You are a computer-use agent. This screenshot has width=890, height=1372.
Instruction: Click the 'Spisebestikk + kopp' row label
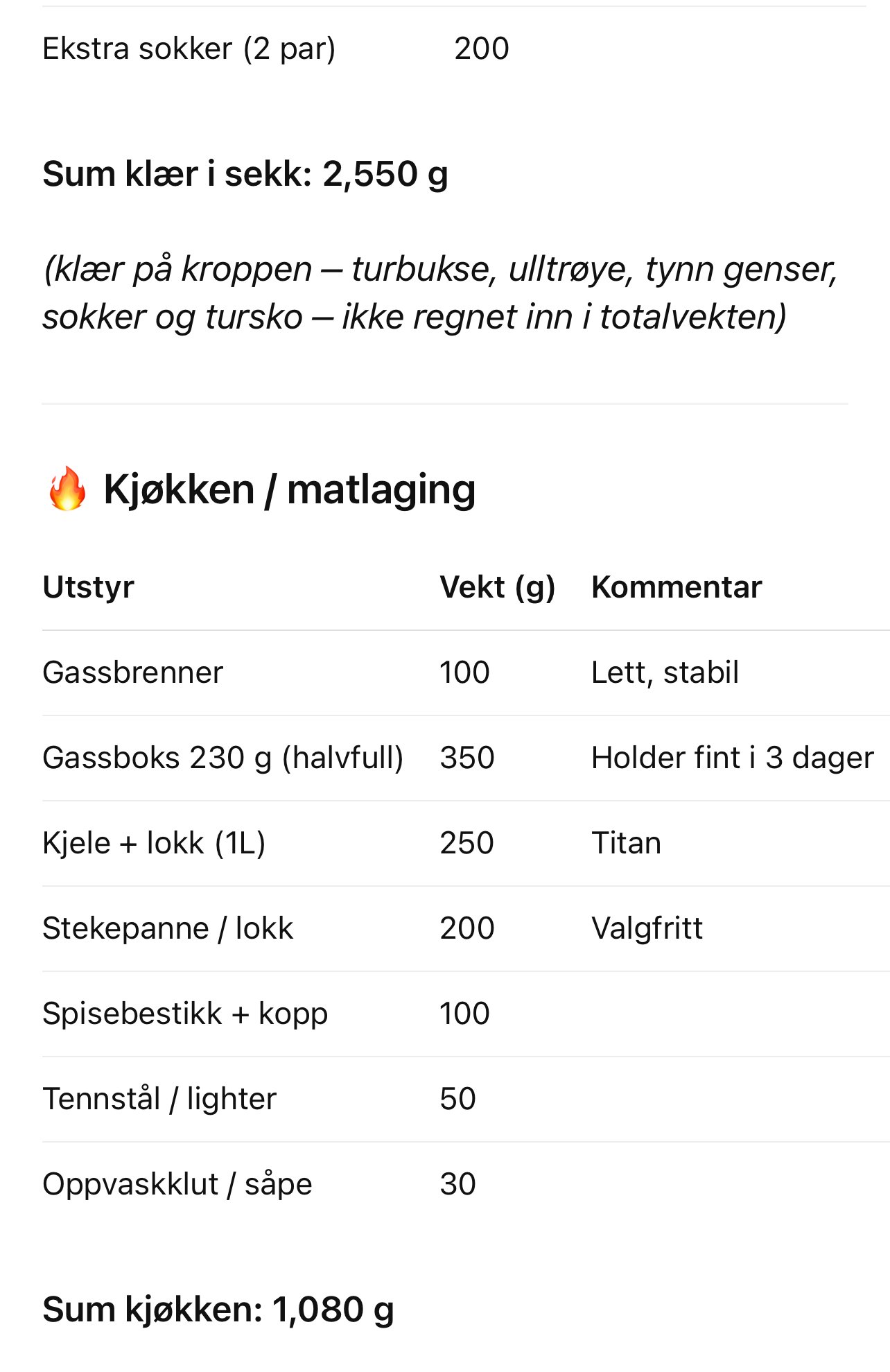click(x=185, y=1014)
